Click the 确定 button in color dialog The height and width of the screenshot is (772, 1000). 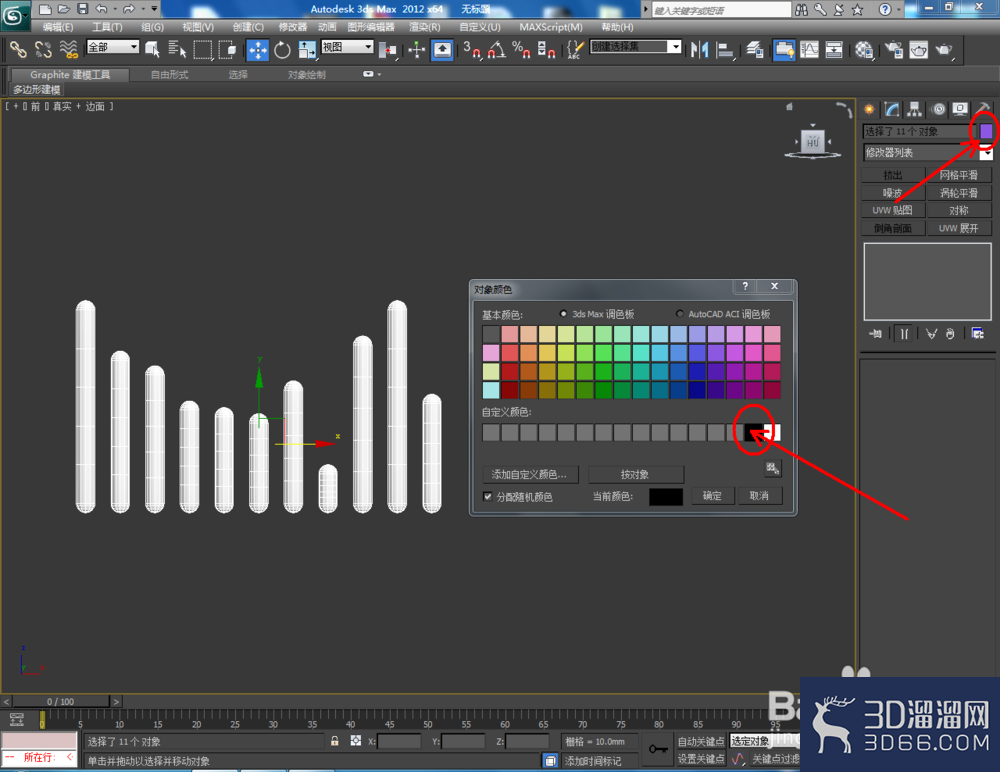tap(712, 496)
